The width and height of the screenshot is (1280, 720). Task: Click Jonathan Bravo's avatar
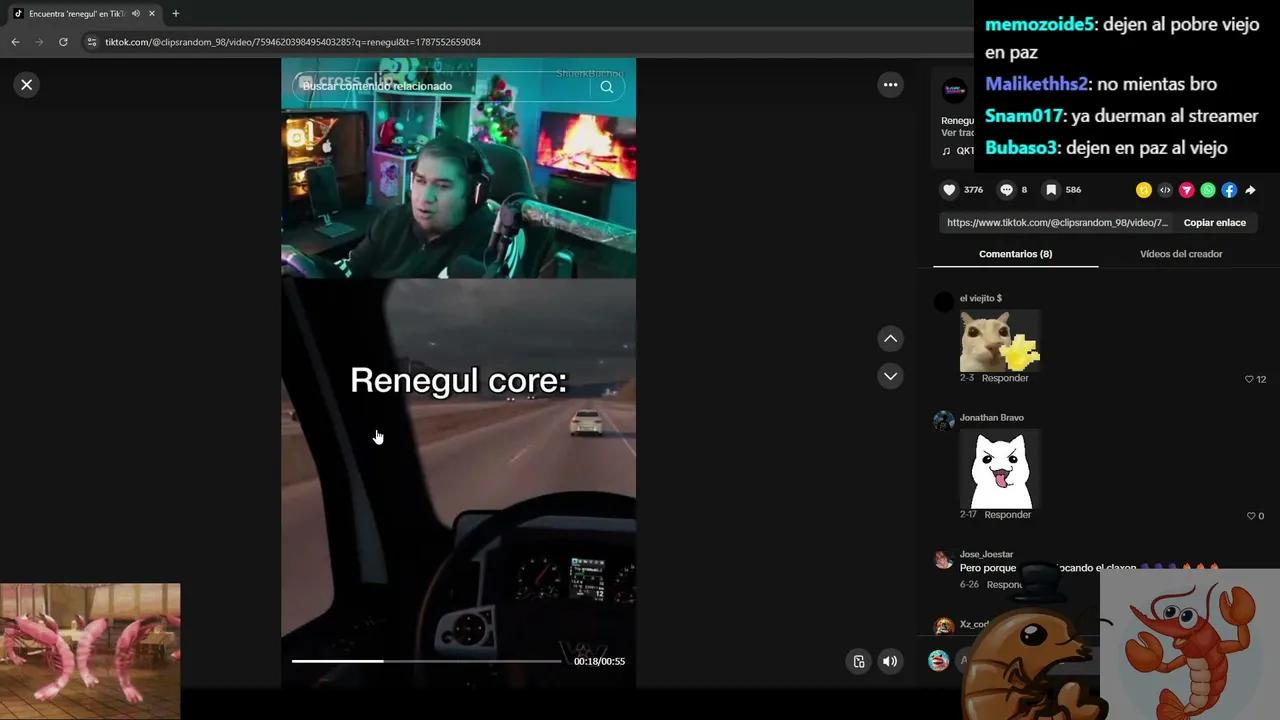pos(943,421)
